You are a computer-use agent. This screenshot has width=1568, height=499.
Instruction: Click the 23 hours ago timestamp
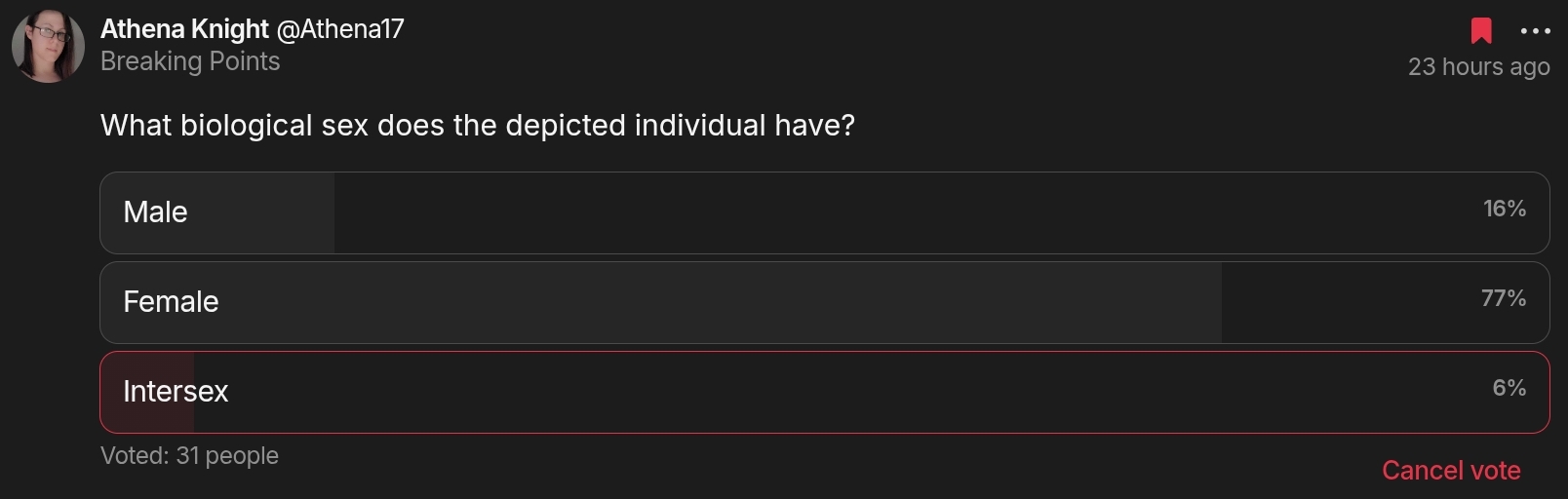1478,66
